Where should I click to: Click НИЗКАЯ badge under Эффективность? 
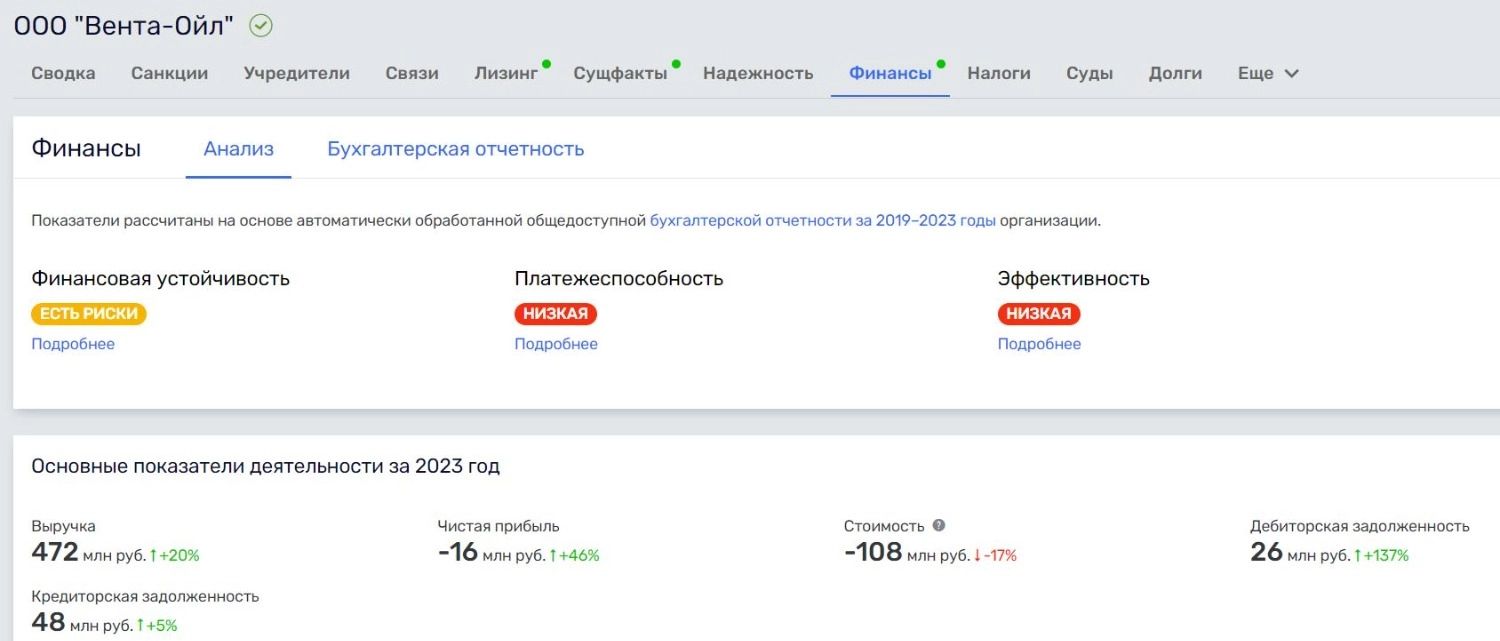(x=1039, y=313)
